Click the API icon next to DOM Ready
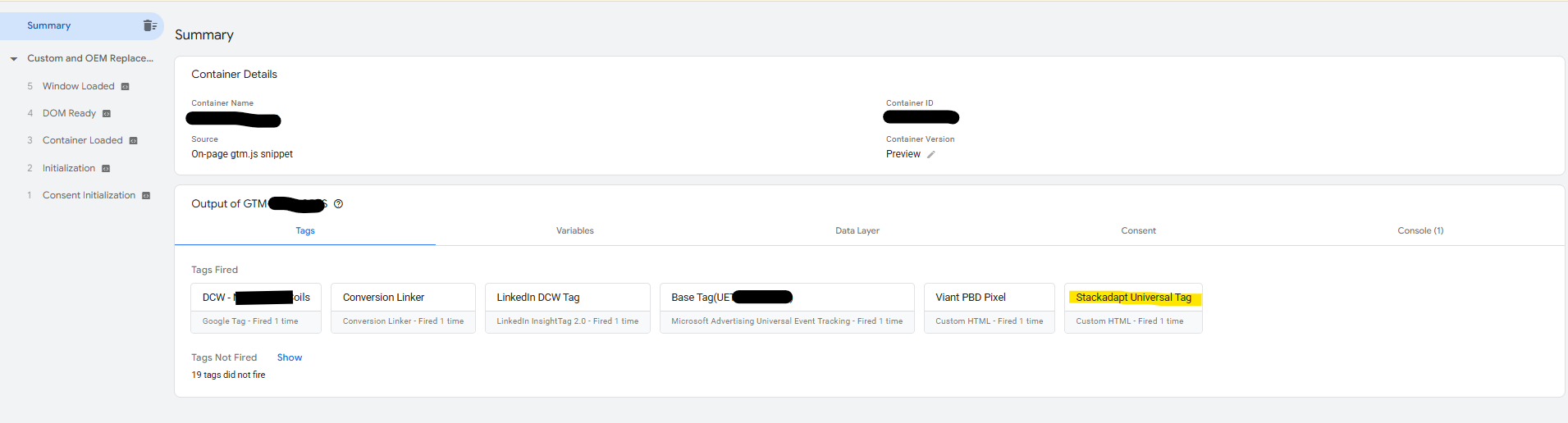 tap(107, 114)
